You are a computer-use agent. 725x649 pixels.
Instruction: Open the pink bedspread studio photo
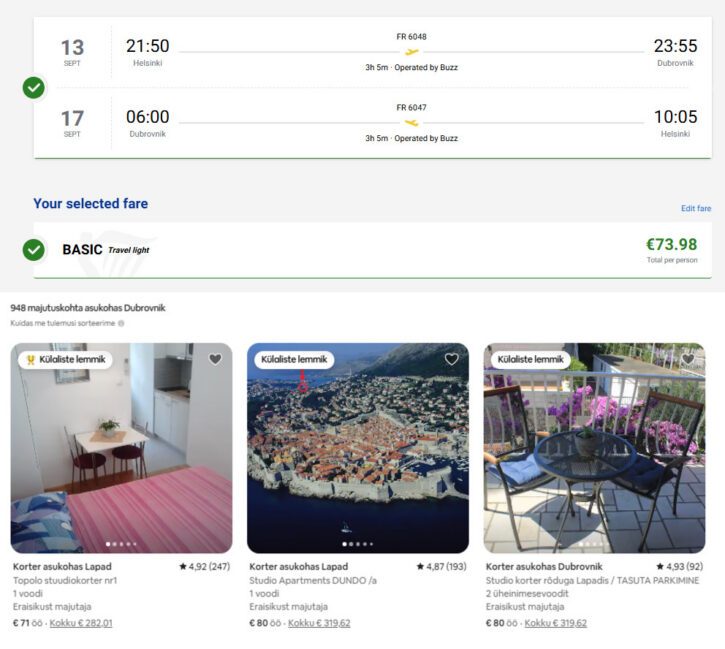point(121,450)
